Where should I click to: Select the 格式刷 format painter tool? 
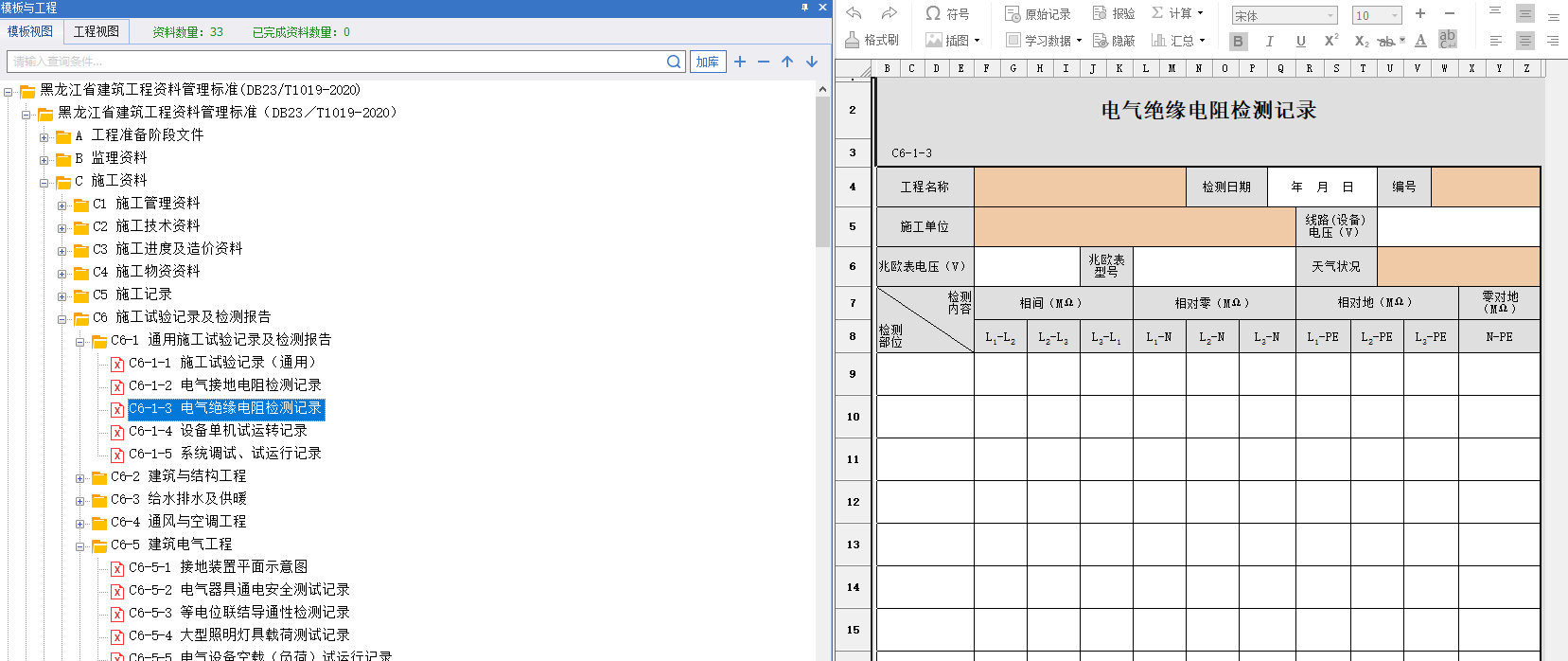coord(872,40)
